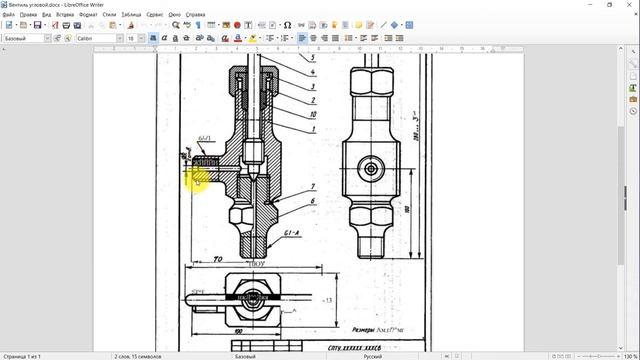Screen dimensions: 640x360
Task: Apply yellow highlighting color
Action: [253, 38]
